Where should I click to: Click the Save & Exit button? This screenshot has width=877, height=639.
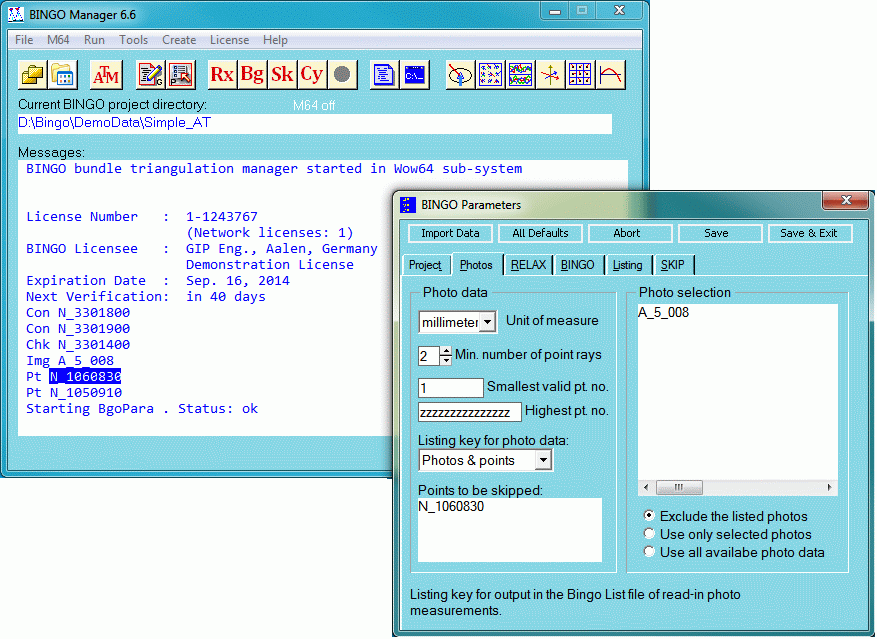point(809,233)
